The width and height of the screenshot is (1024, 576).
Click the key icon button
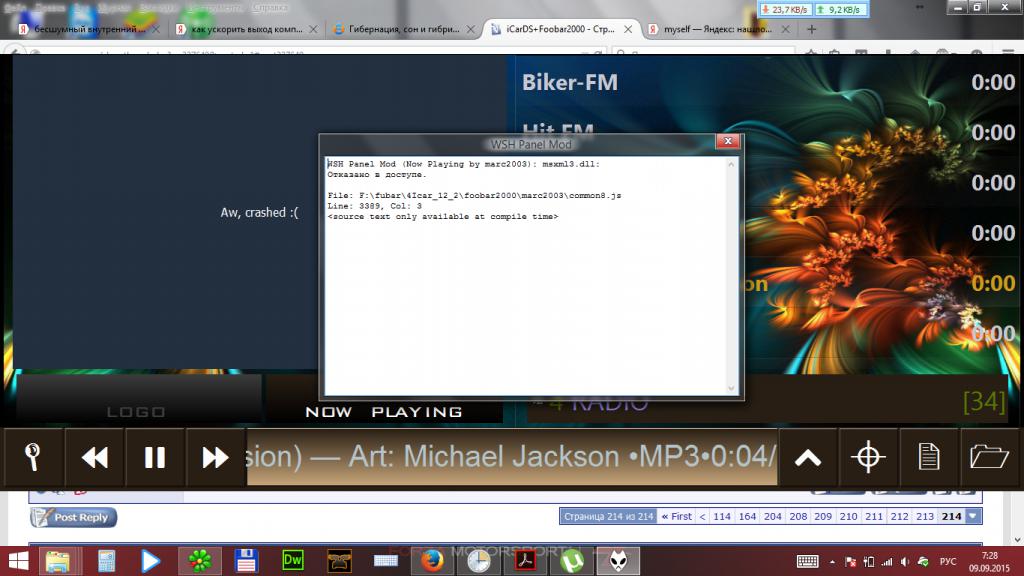tap(33, 458)
